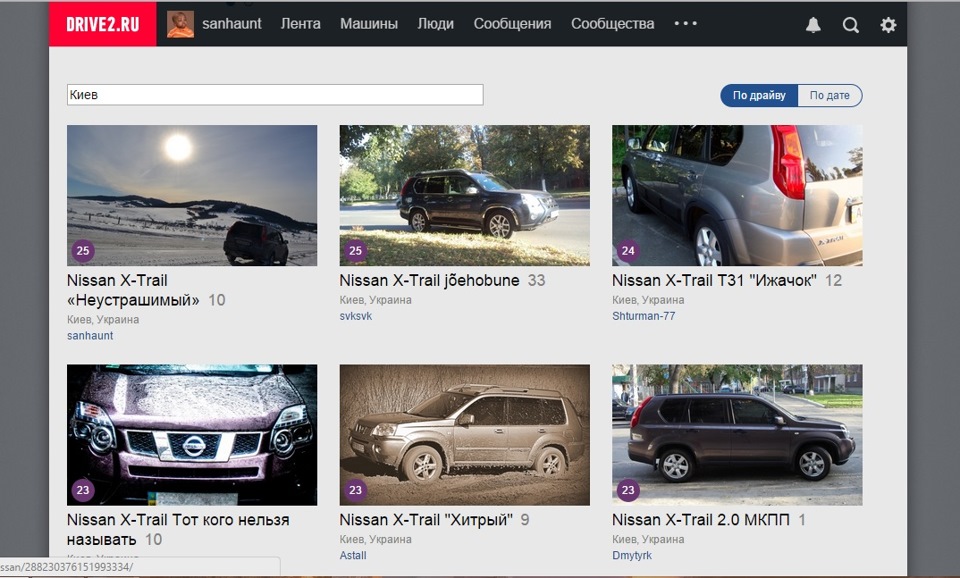Go to Лента section
The height and width of the screenshot is (578, 960).
[301, 24]
